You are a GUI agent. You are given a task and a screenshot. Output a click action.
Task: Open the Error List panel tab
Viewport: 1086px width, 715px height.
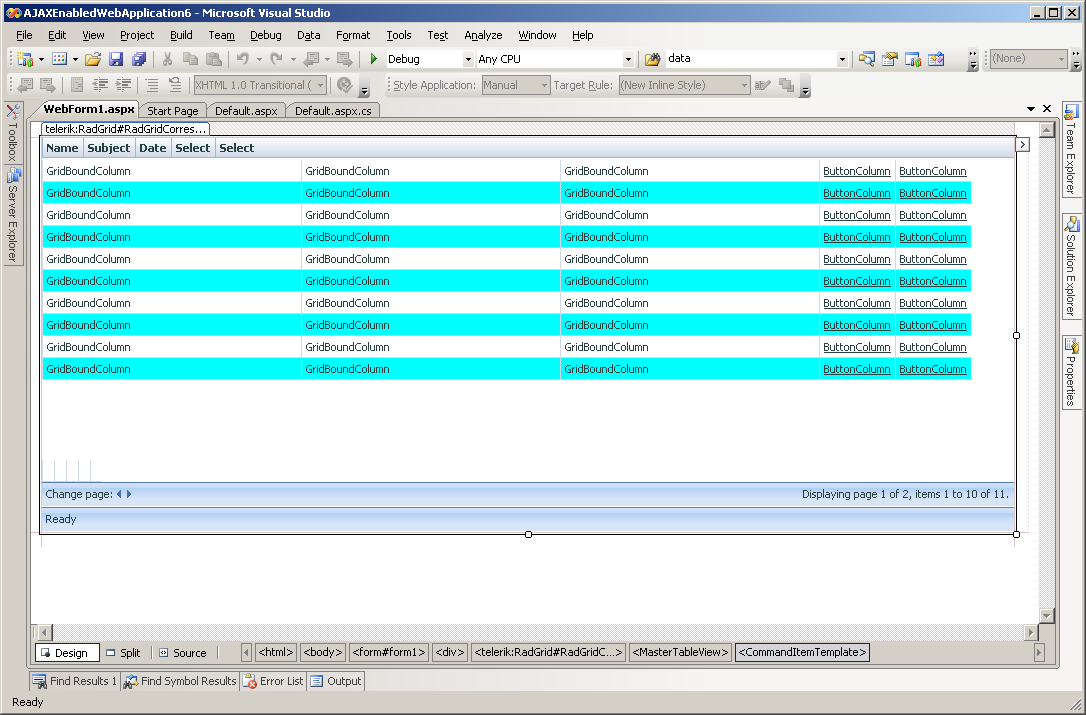coord(274,681)
